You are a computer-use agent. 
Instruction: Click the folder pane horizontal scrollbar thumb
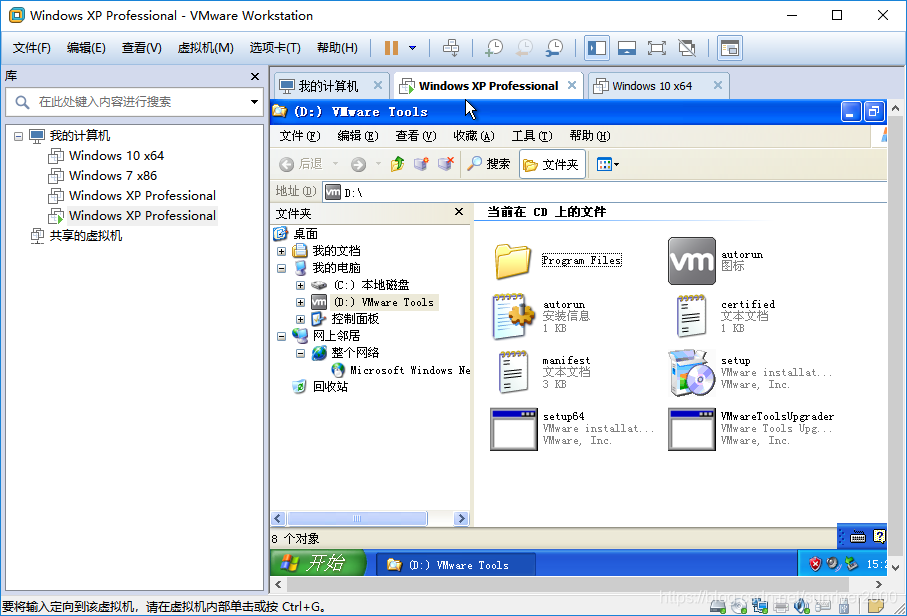coord(357,518)
